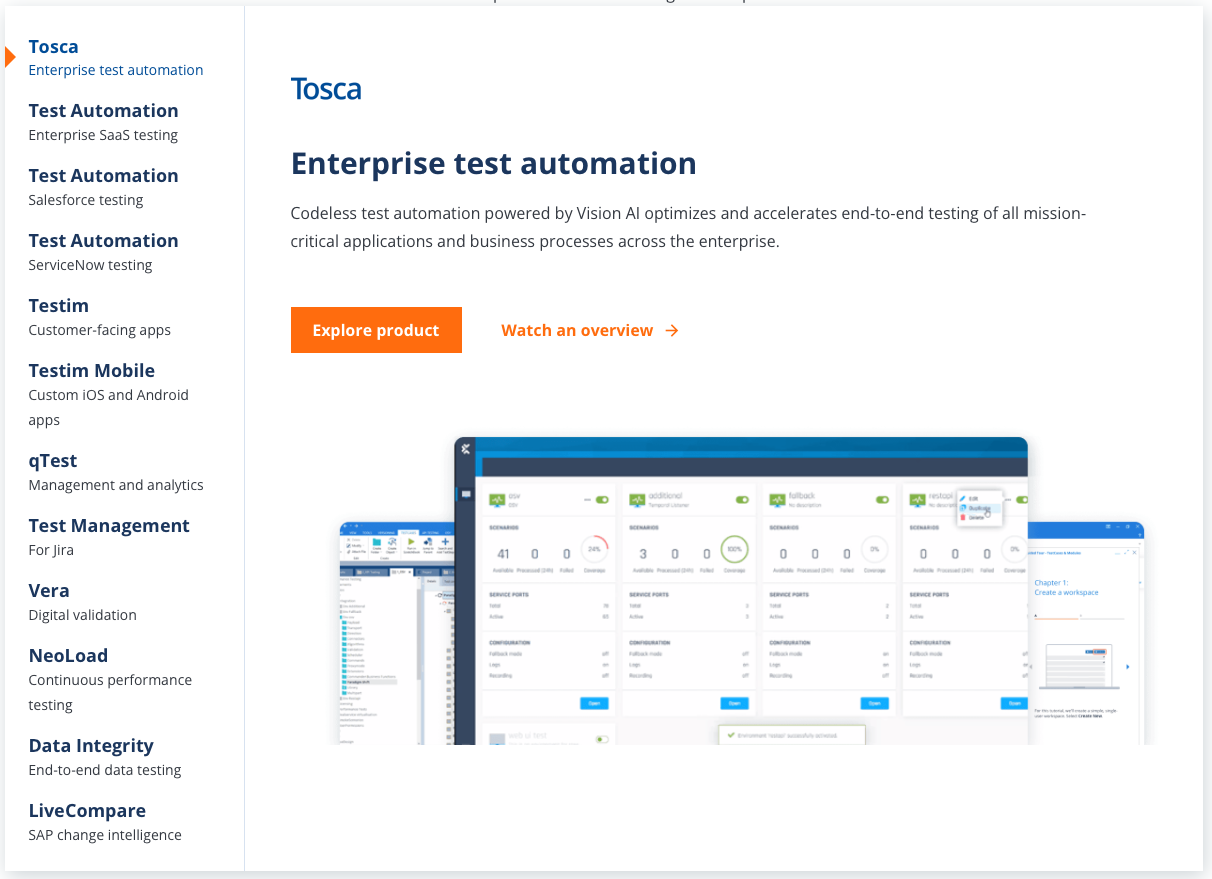This screenshot has height=879, width=1212.
Task: Select Data Integrity End-to-end data testing
Action: [105, 757]
